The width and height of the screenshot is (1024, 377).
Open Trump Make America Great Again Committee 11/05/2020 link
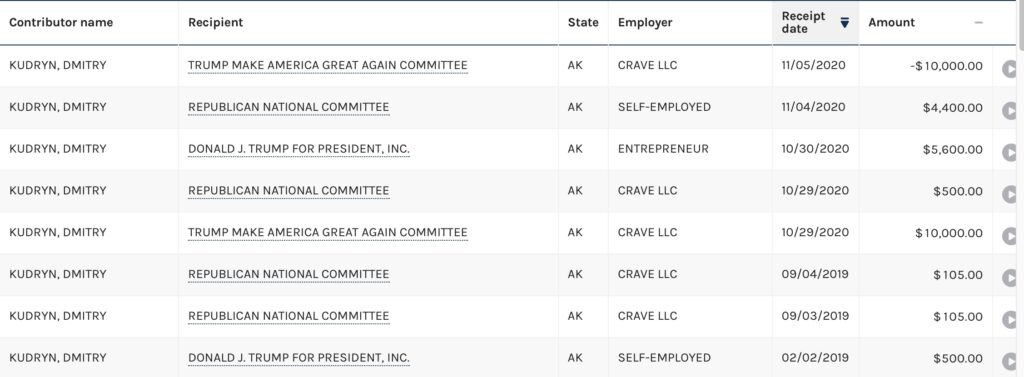coord(328,65)
